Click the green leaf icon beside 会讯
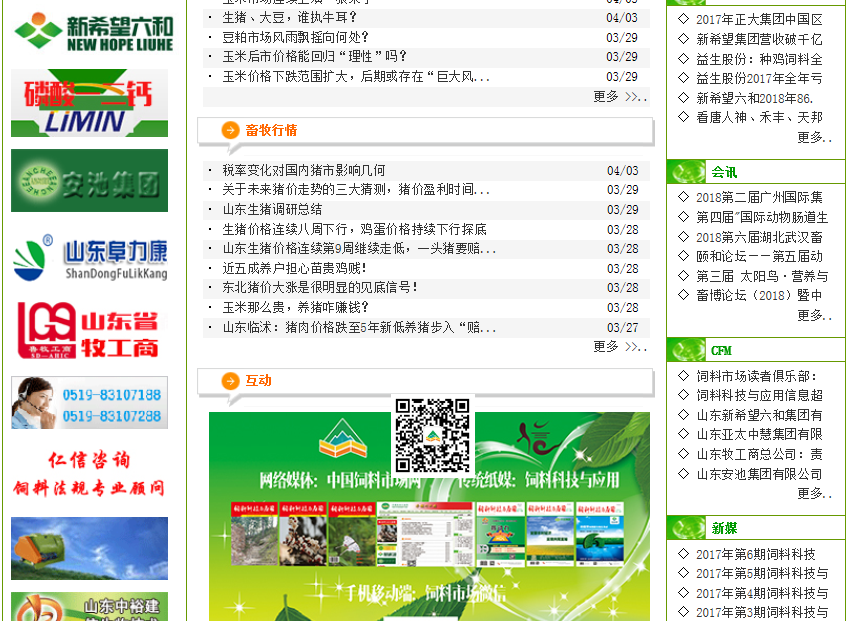This screenshot has width=847, height=621. pos(686,172)
